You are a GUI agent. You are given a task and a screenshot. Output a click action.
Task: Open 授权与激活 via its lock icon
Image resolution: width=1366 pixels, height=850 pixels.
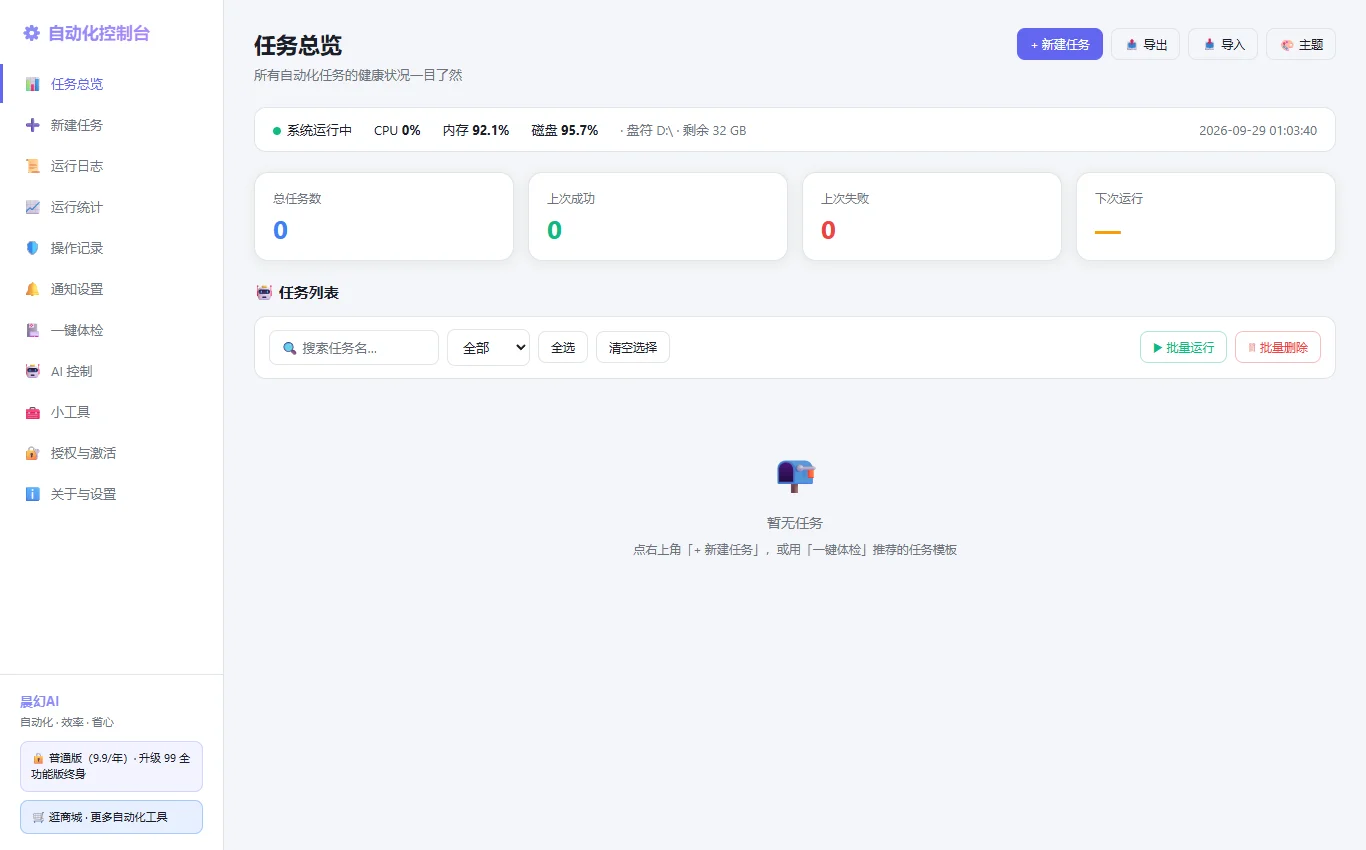coord(33,453)
